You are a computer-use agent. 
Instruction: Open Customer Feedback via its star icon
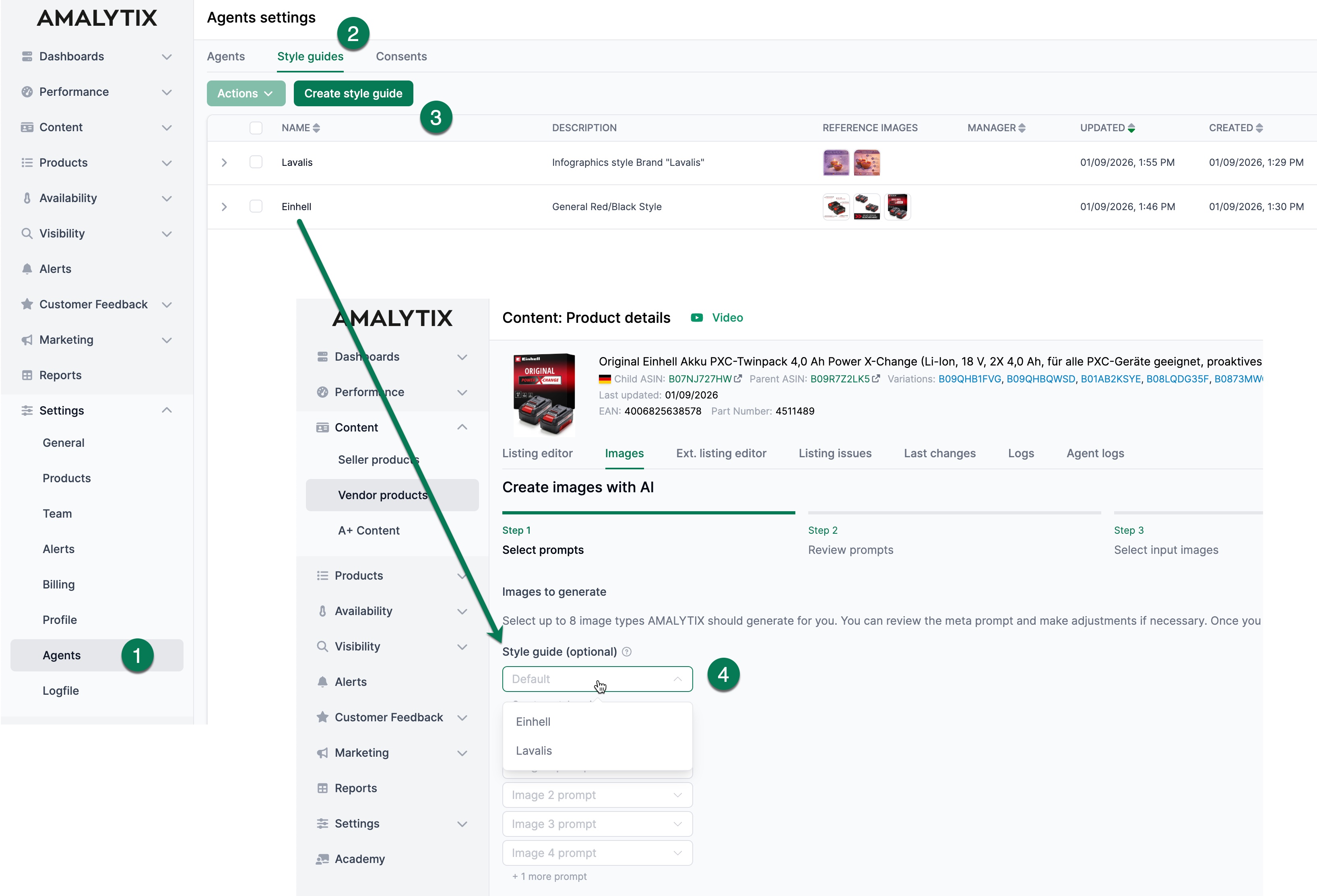27,304
